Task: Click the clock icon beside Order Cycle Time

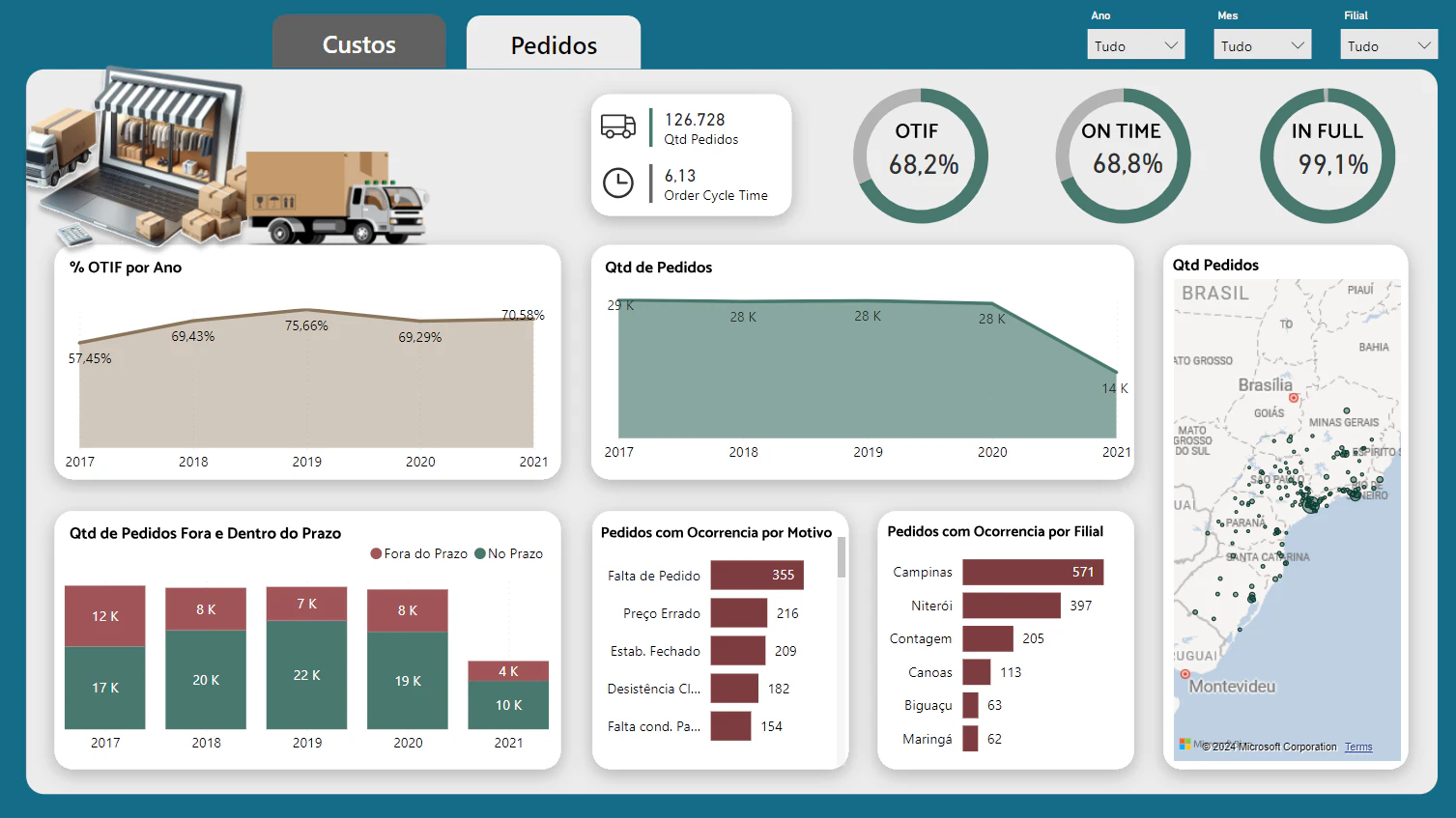Action: (x=618, y=183)
